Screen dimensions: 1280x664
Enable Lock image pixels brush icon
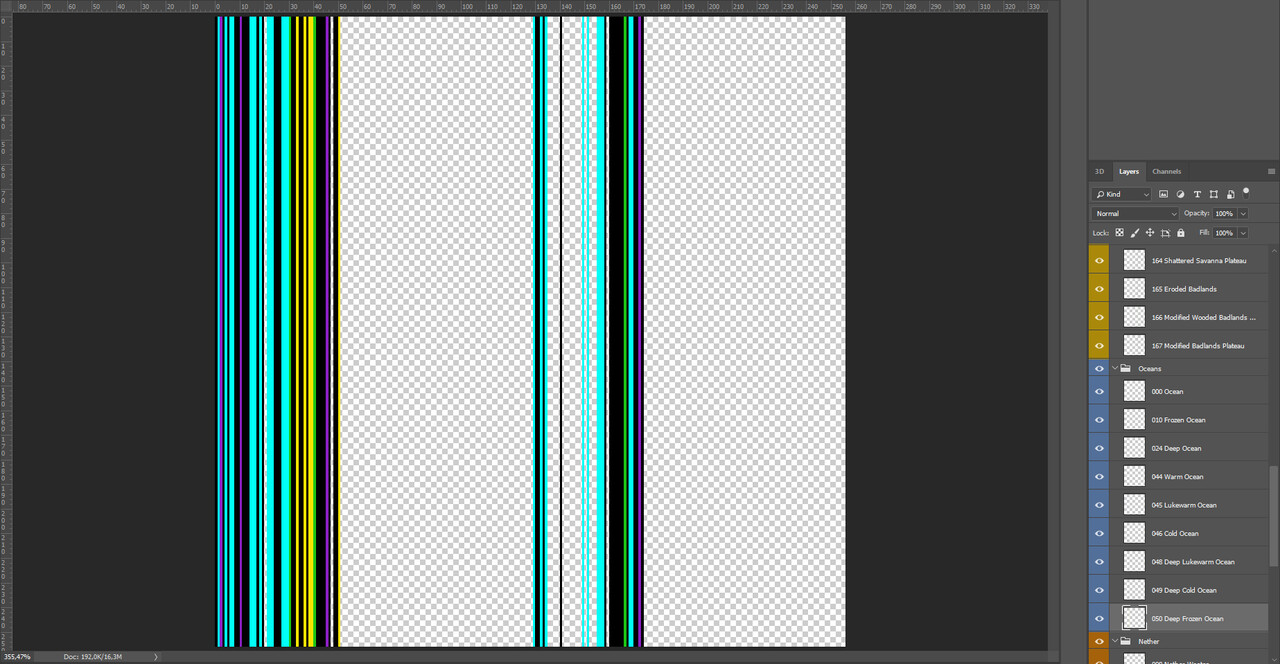tap(1135, 233)
